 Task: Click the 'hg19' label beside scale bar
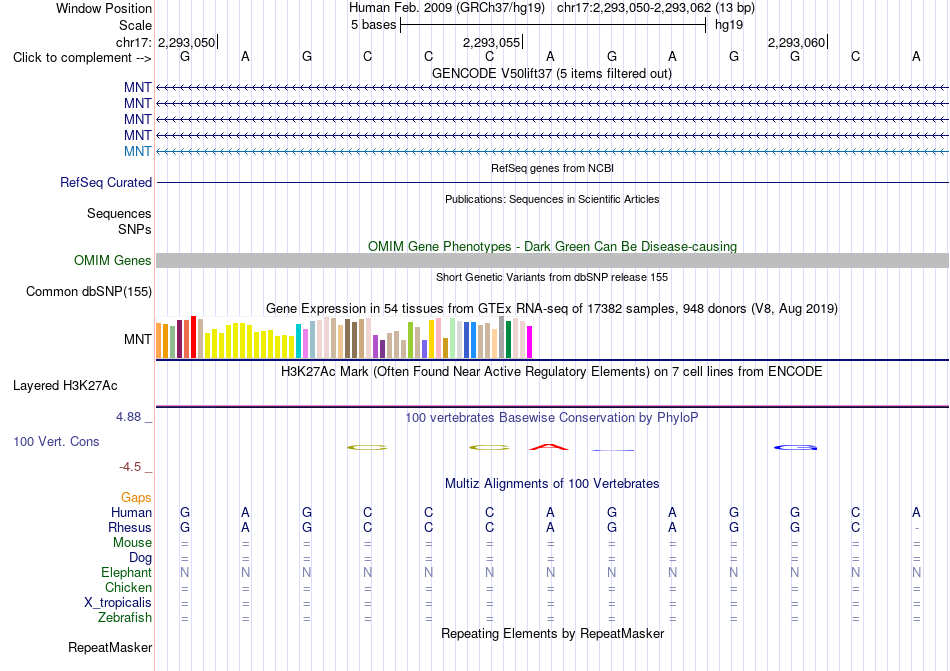729,25
